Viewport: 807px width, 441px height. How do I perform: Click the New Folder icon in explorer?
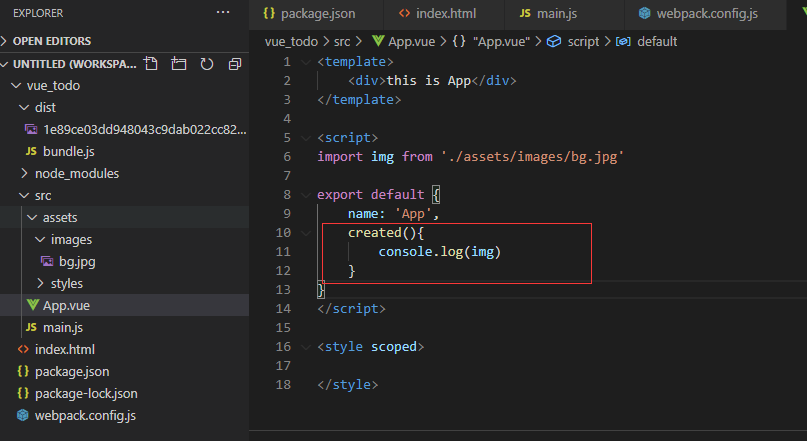179,64
